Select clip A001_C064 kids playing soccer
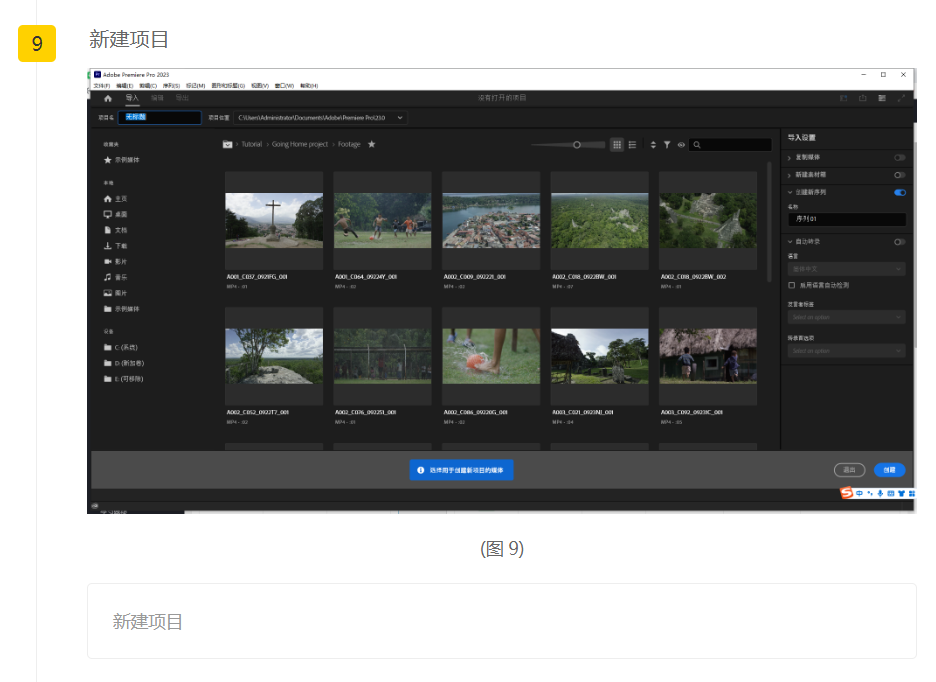 (x=383, y=220)
